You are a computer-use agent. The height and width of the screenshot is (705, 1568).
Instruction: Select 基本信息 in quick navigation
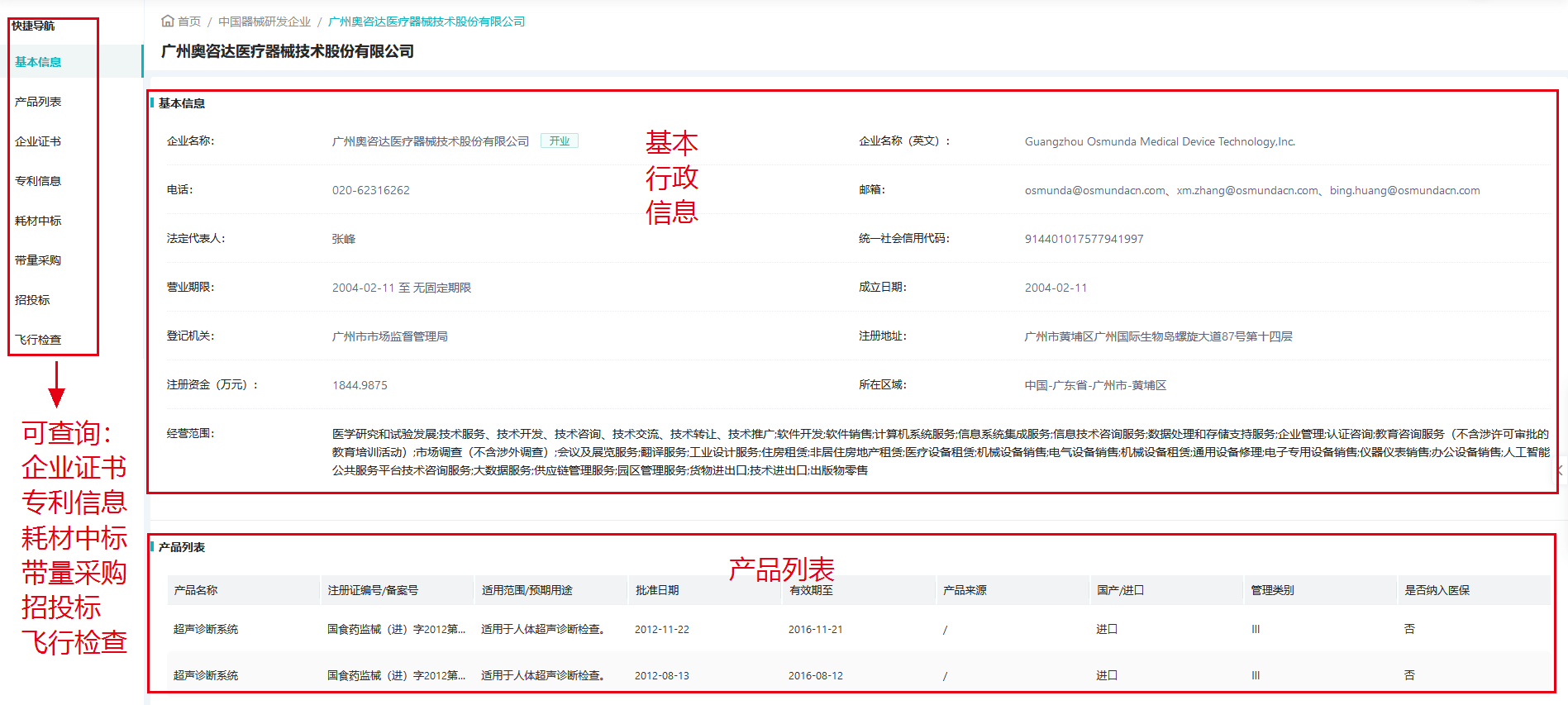pyautogui.click(x=38, y=62)
